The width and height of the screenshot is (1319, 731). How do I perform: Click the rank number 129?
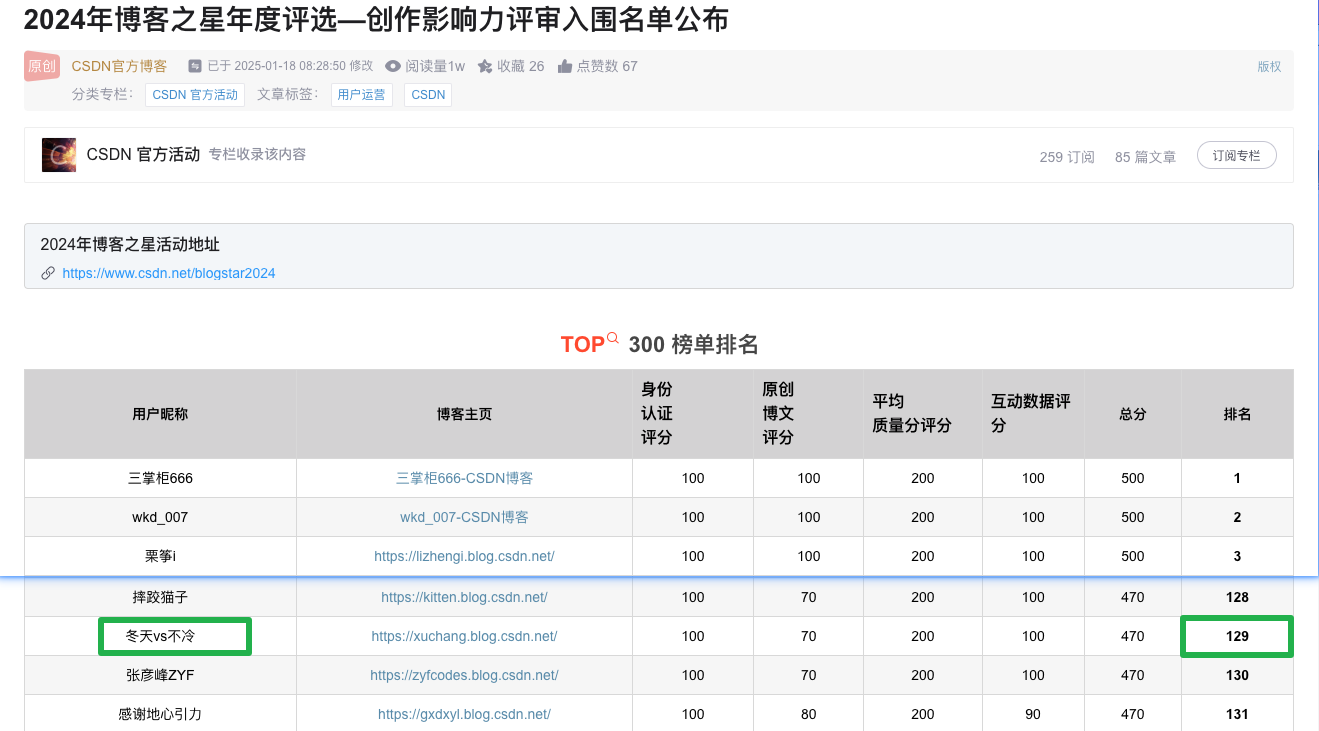pos(1237,636)
